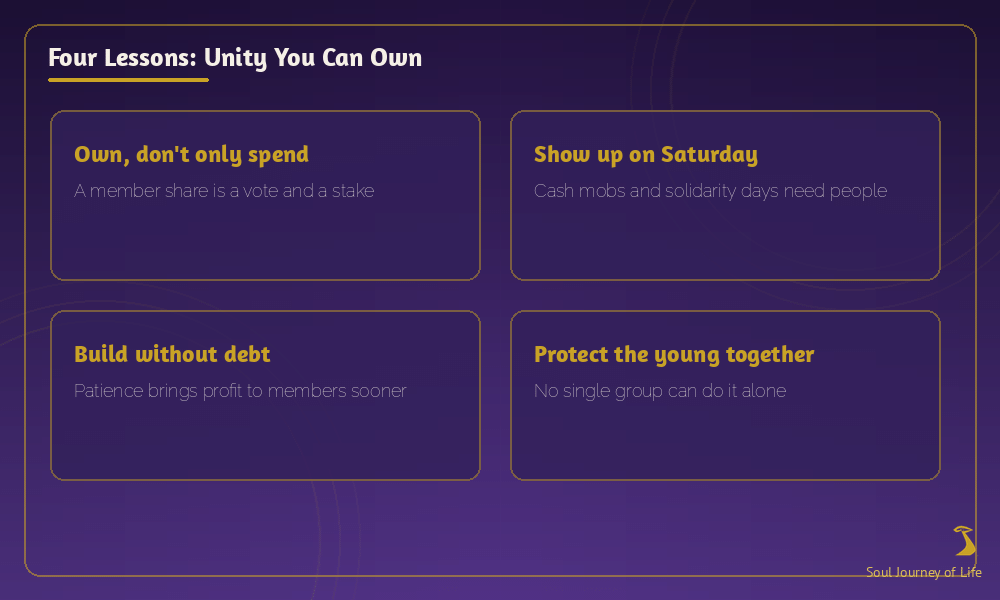Viewport: 1000px width, 600px height.
Task: Click empty space in 'Build without debt' card
Action: (265, 442)
